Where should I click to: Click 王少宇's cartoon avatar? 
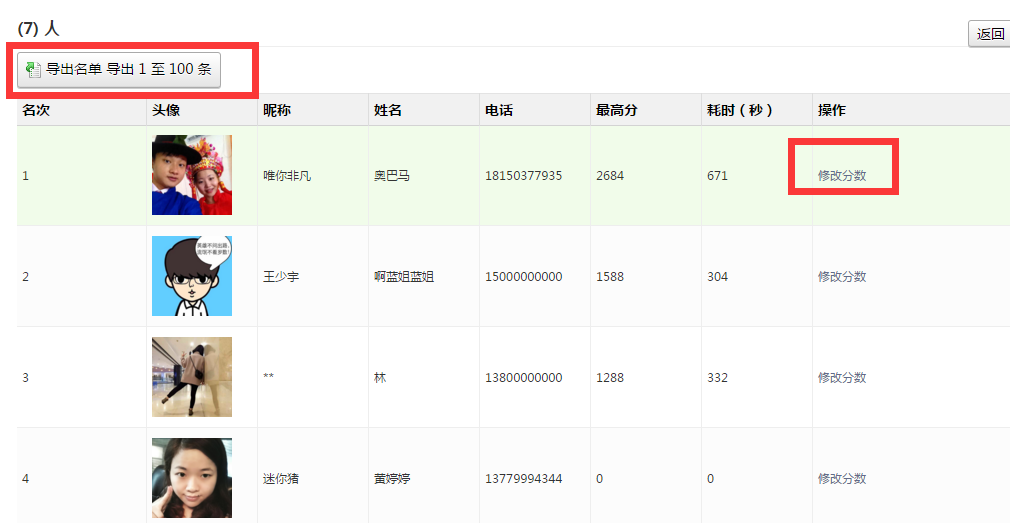(x=192, y=276)
